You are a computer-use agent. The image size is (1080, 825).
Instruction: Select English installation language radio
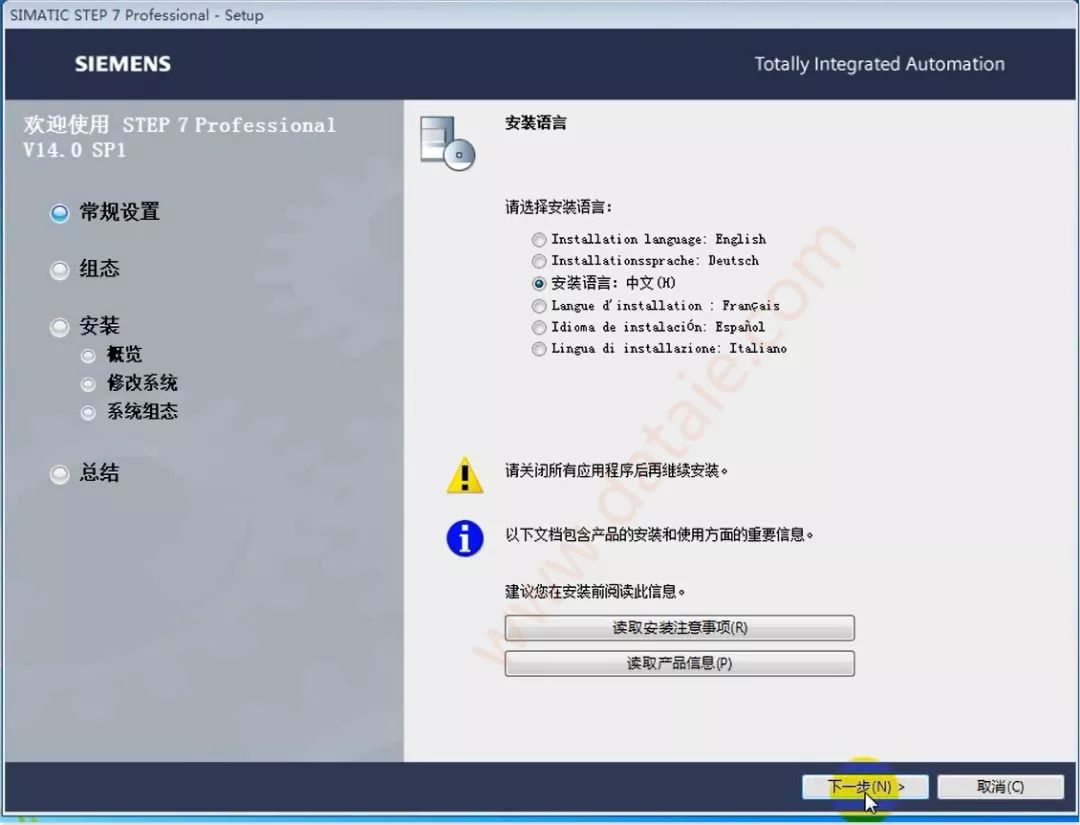[x=539, y=240]
